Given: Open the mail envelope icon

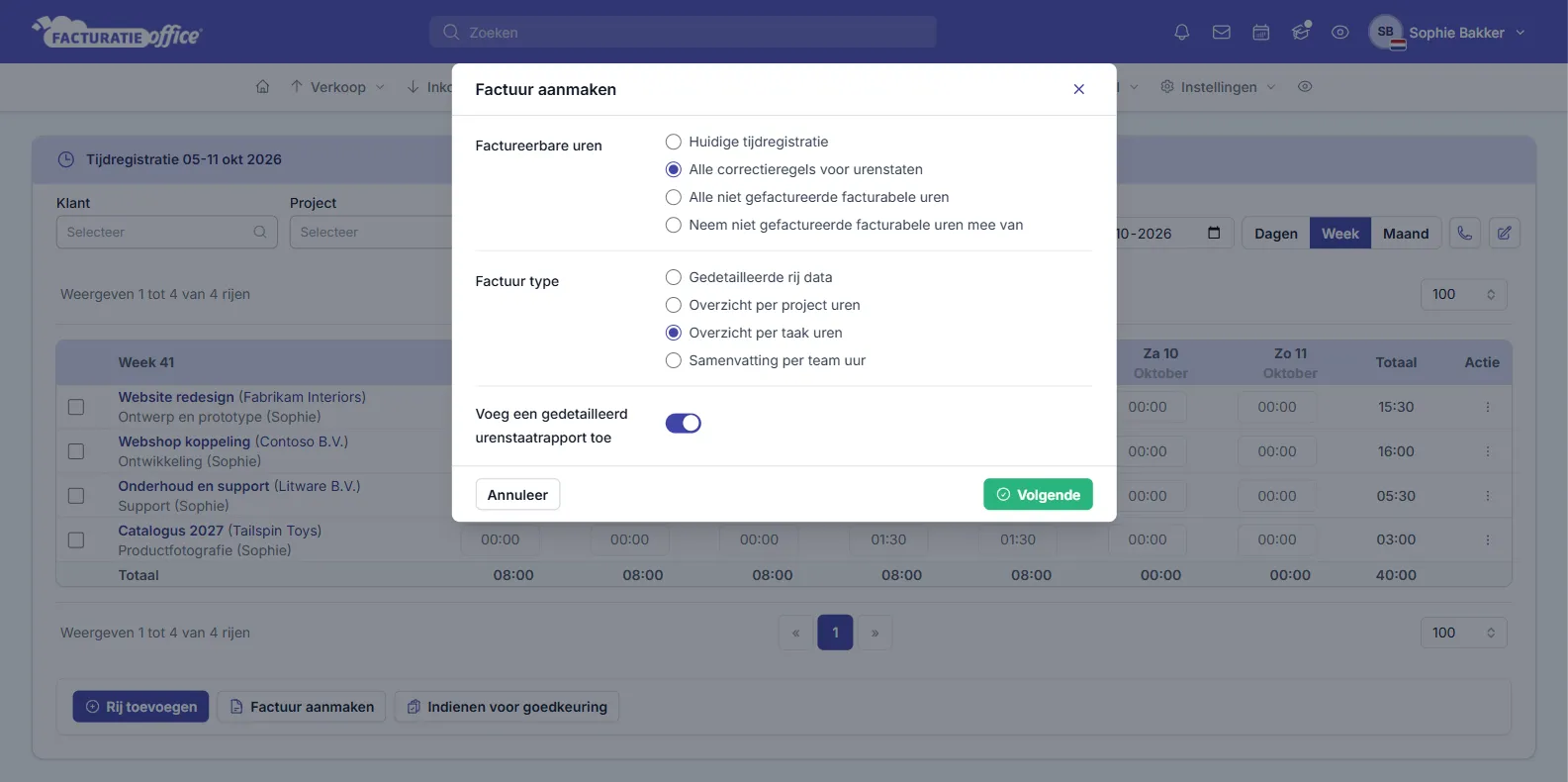Looking at the screenshot, I should tap(1222, 33).
